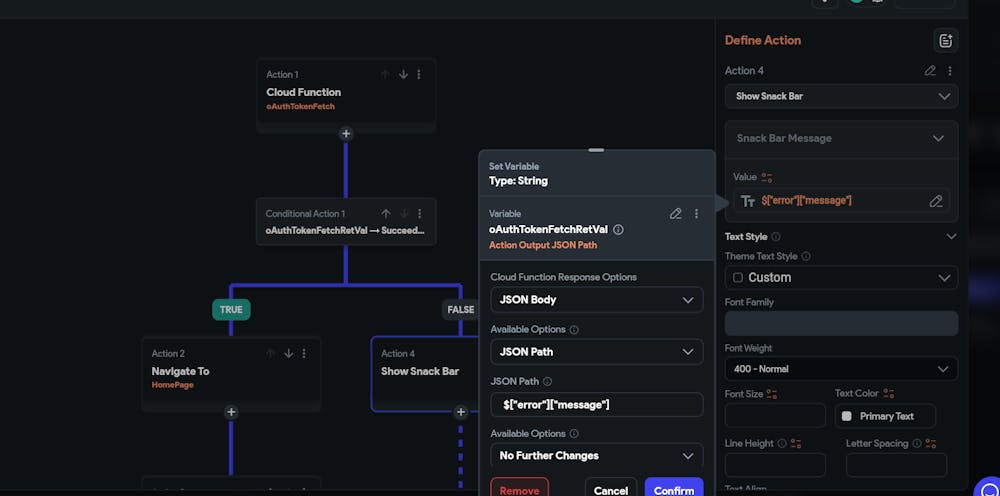Collapse the Snack Bar Message section

(938, 139)
